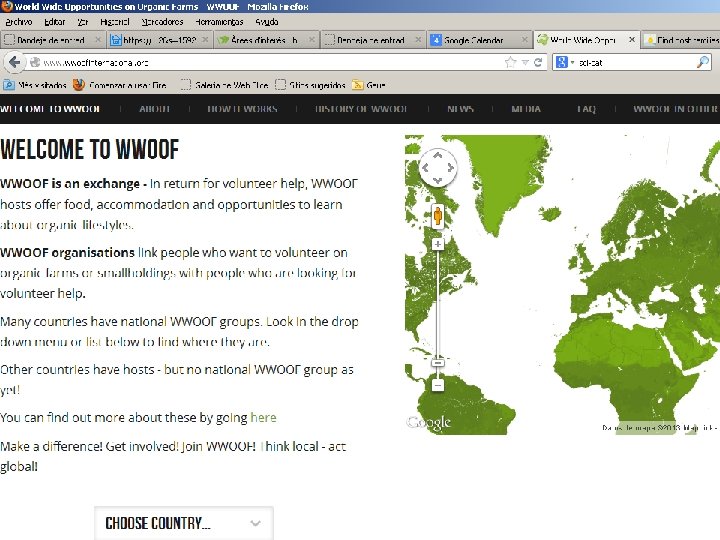Screen dimensions: 720x540
Task: Open the Herramientas menu
Action: point(219,22)
